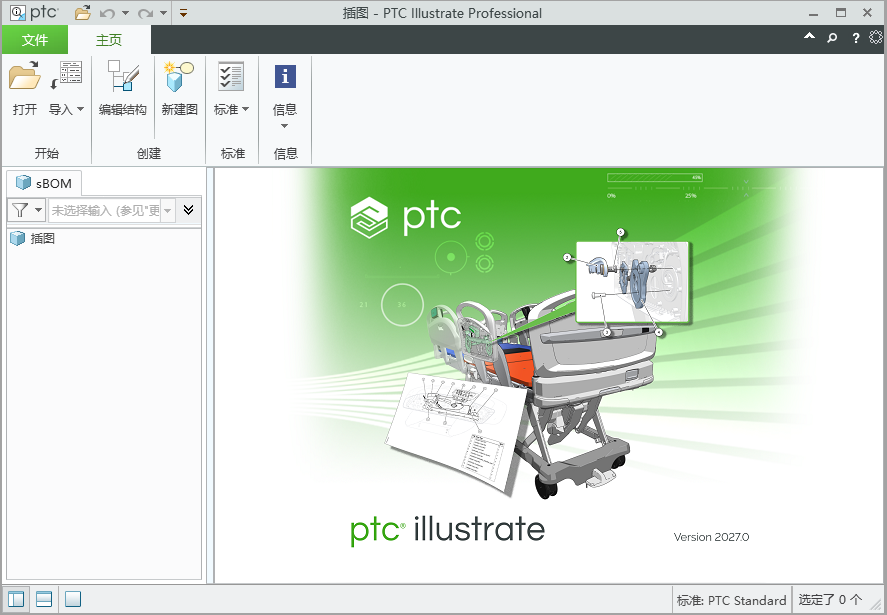Open the Undo history dropdown arrow

(x=125, y=13)
